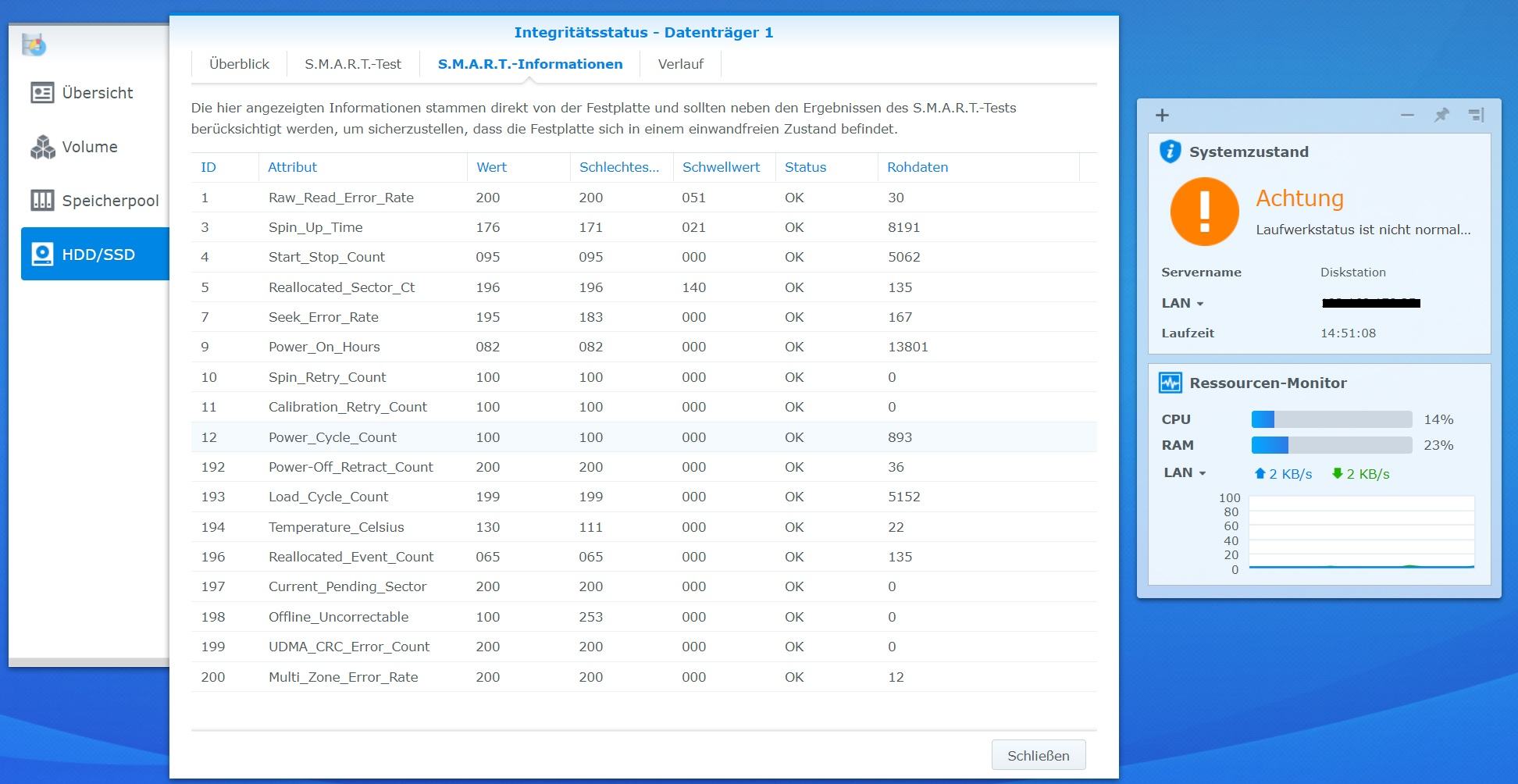This screenshot has width=1518, height=784.
Task: Sort by the Rohdaten column header
Action: coord(978,167)
